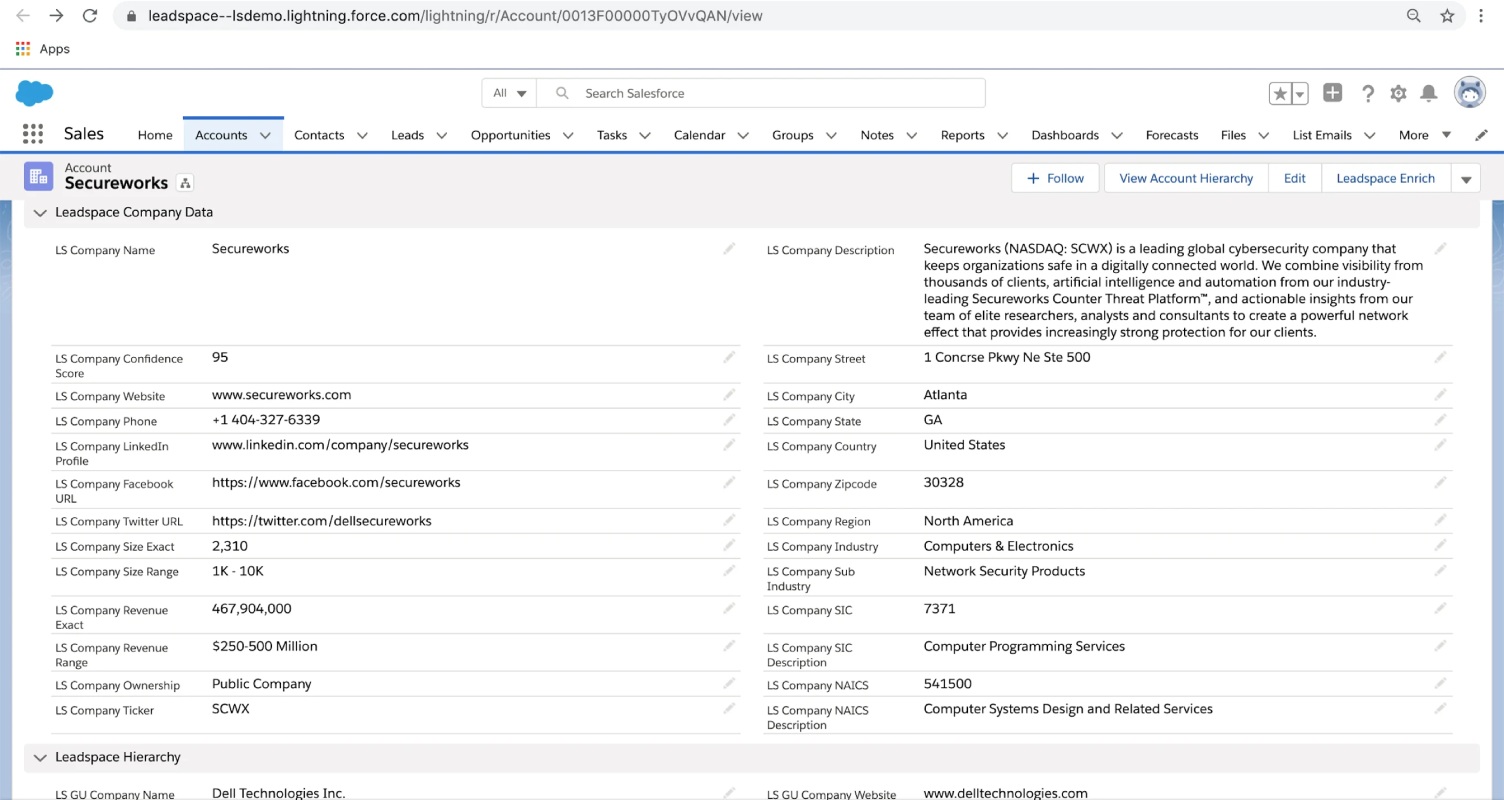Click the Edit button
The image size is (1504, 800).
click(1295, 178)
